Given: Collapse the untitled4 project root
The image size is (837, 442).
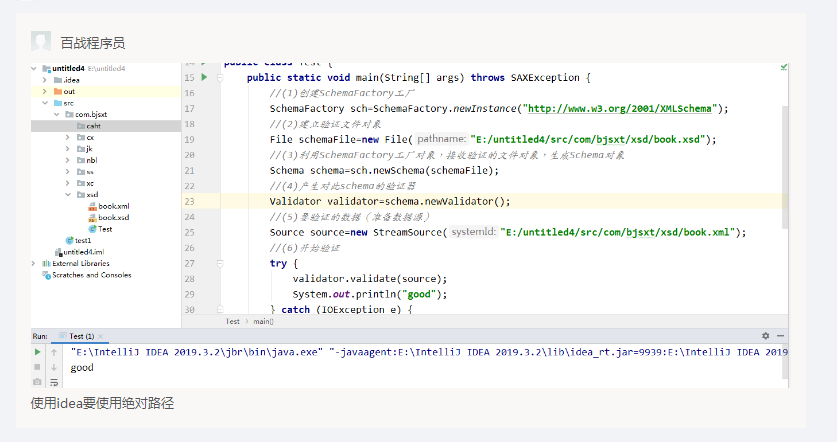Looking at the screenshot, I should 34,68.
